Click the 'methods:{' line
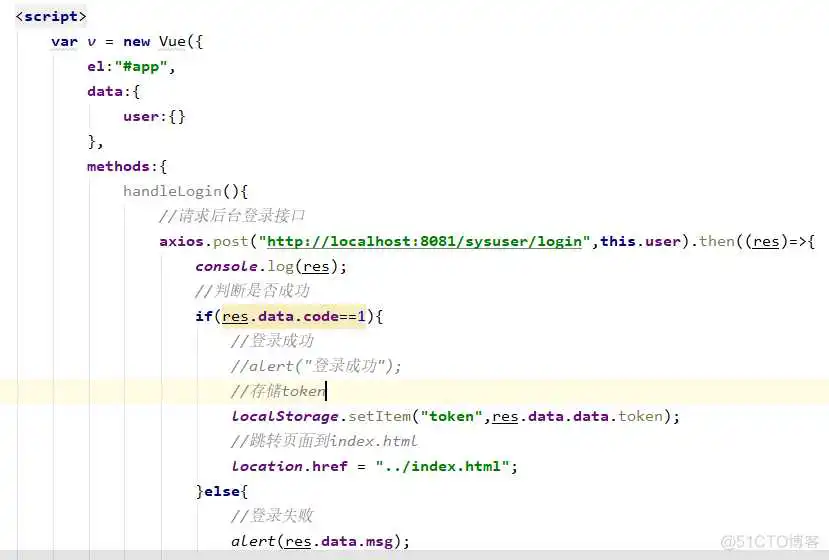The height and width of the screenshot is (560, 829). (127, 167)
